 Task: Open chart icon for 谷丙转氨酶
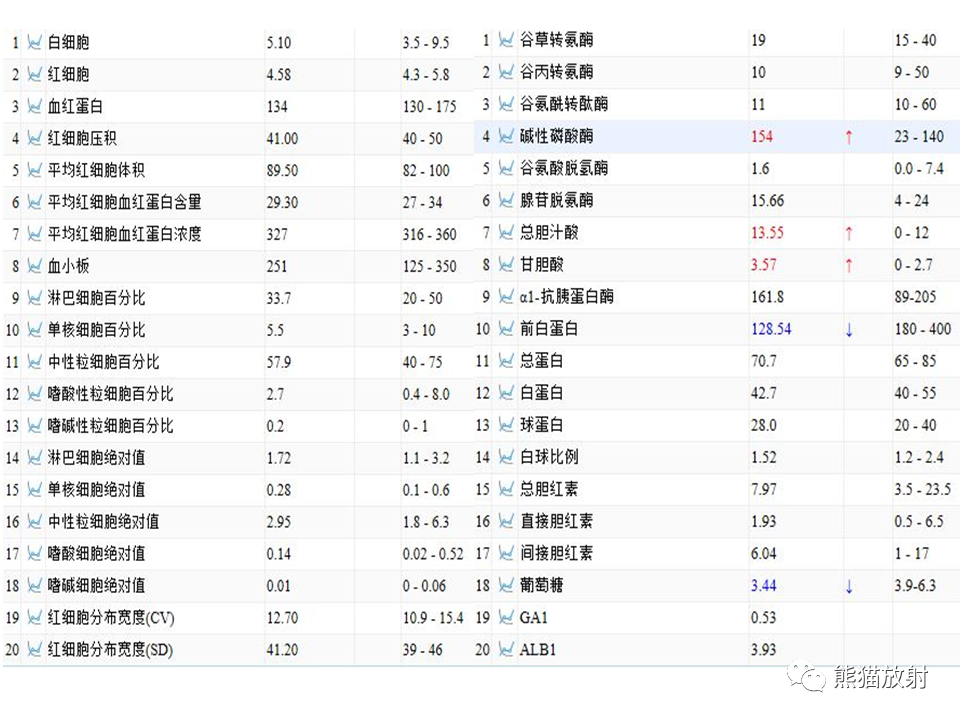[506, 72]
